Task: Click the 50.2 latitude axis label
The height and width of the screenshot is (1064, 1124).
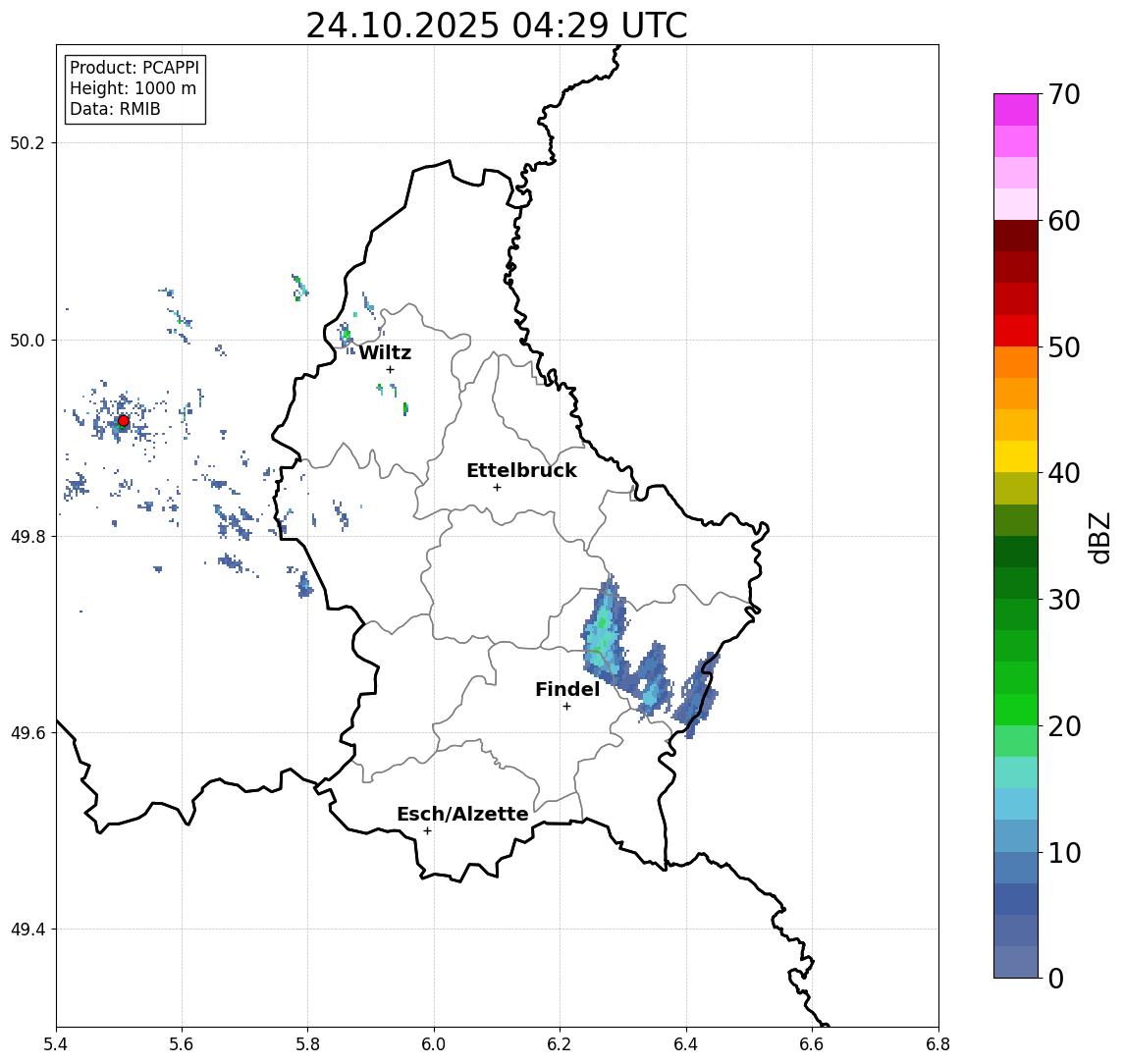Action: click(x=27, y=142)
